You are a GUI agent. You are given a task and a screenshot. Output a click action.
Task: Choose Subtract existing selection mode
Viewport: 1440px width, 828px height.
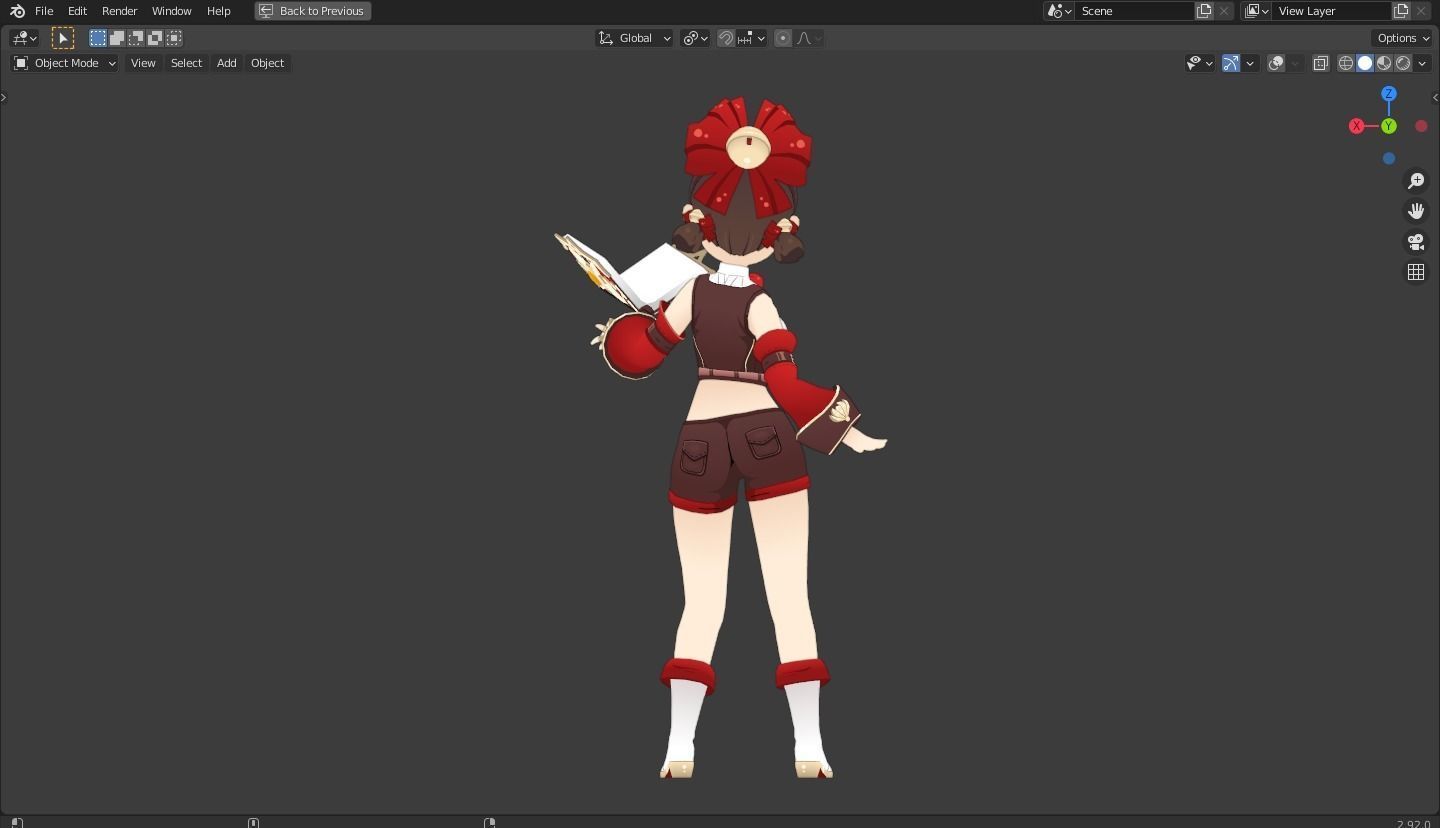pyautogui.click(x=136, y=38)
